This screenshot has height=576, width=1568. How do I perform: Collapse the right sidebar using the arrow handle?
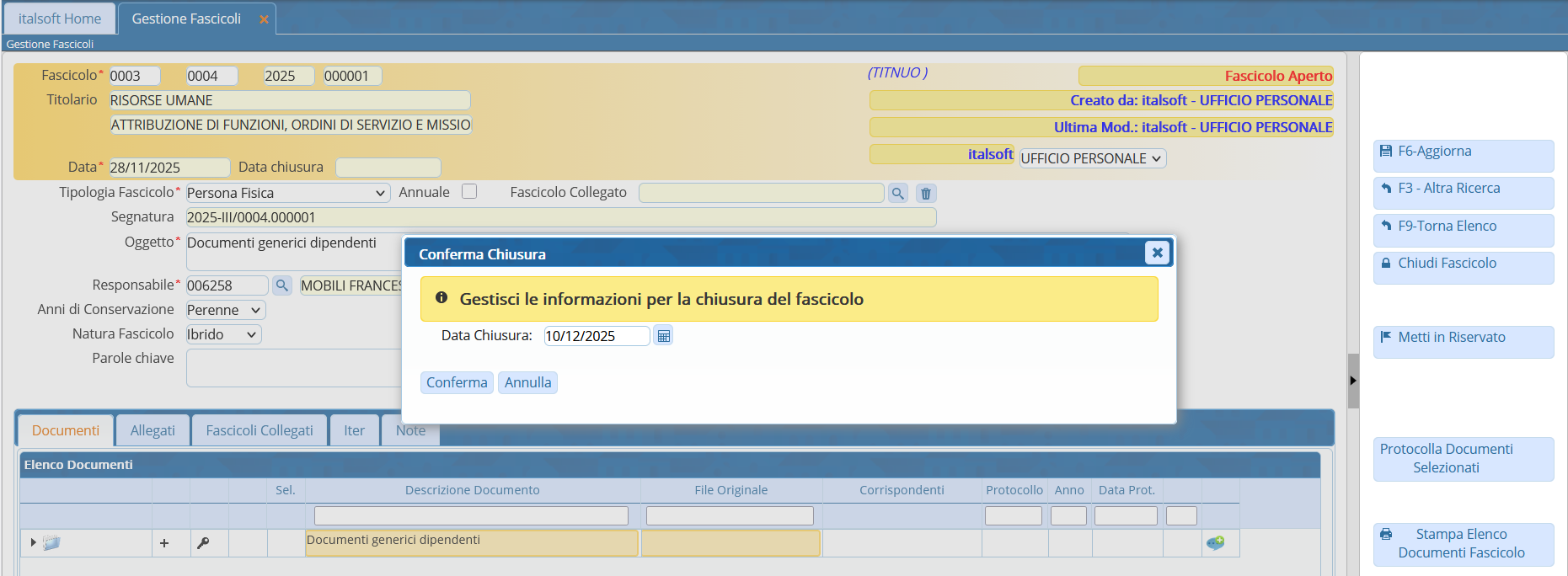click(1353, 381)
